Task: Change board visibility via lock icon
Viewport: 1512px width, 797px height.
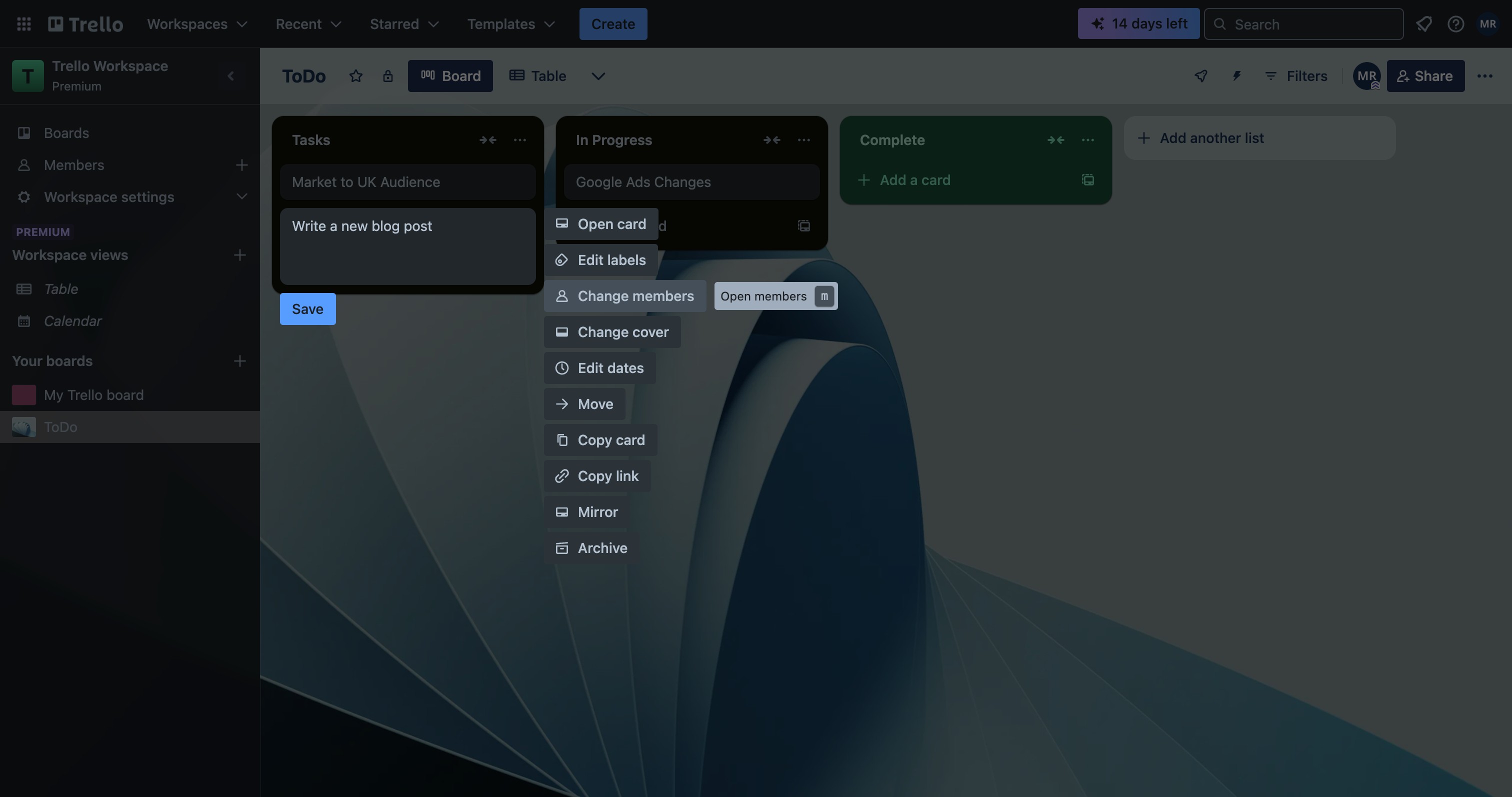Action: (x=387, y=75)
